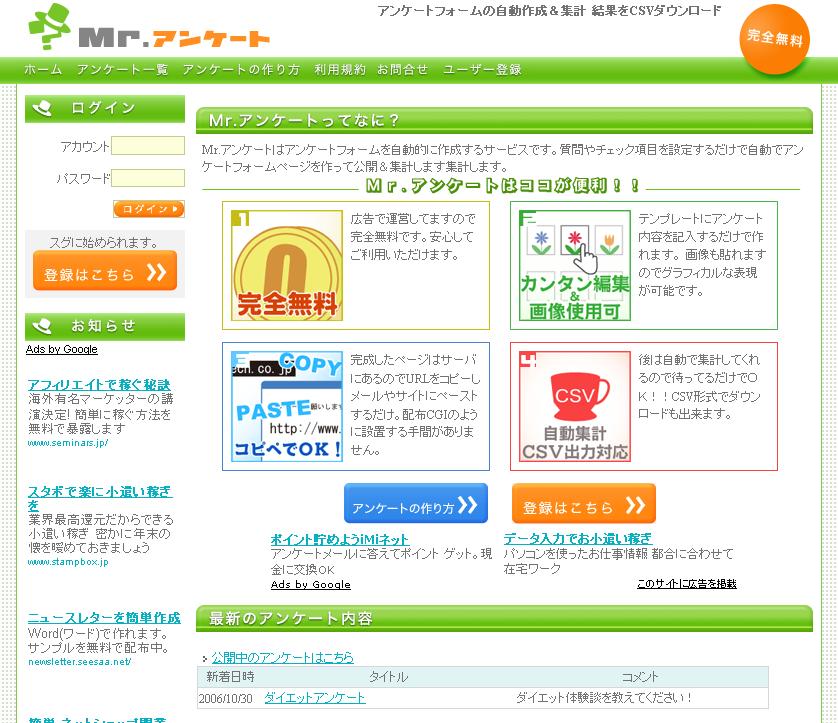Open アンケートの作り方 in navigation bar

click(x=241, y=69)
